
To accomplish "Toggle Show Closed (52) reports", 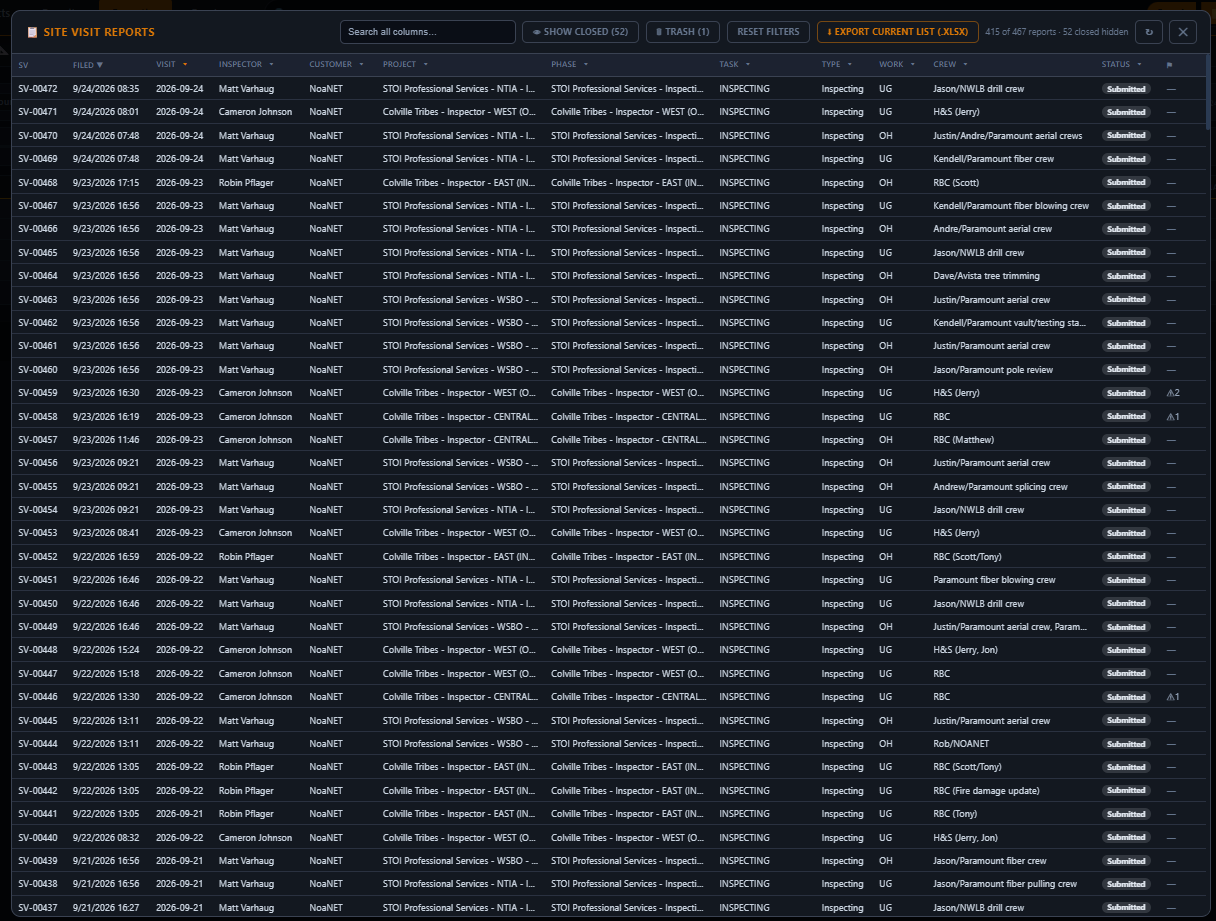I will [x=580, y=32].
